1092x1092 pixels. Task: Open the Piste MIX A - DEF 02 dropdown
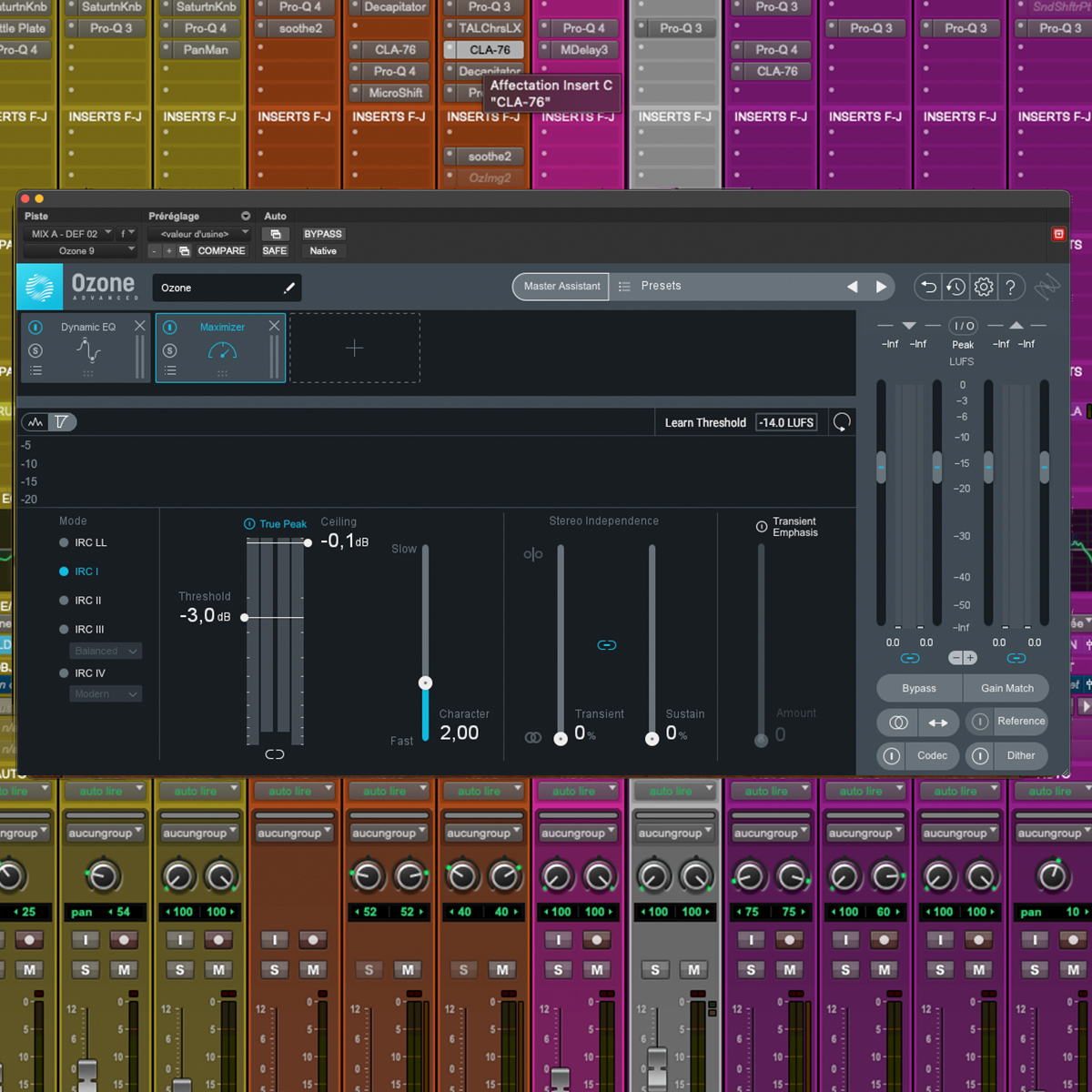tap(69, 234)
